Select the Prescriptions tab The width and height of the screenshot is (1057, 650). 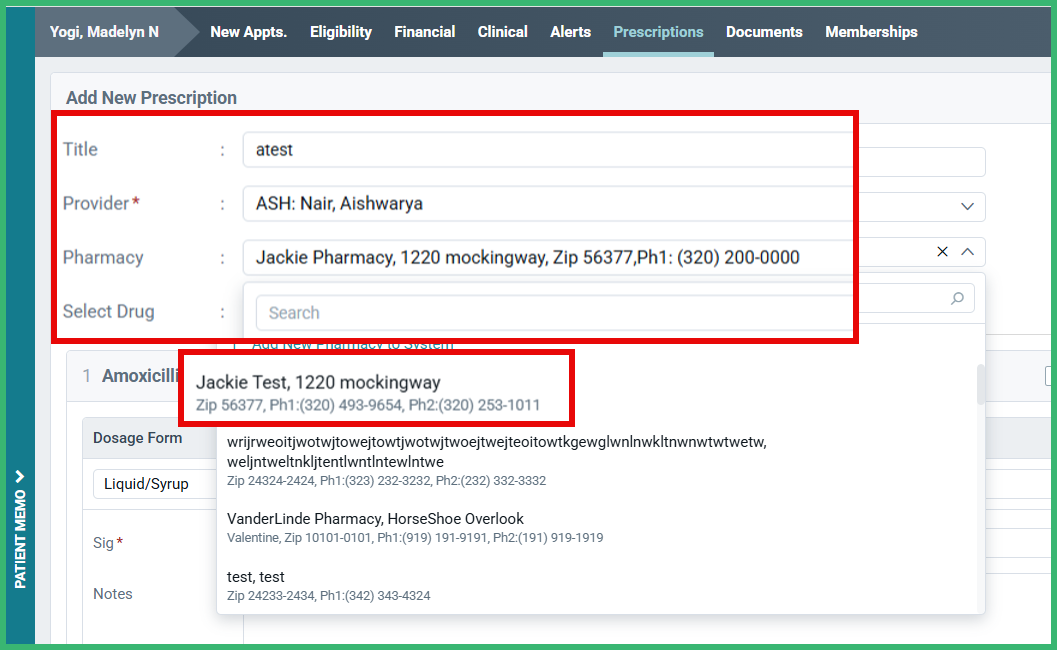click(x=658, y=32)
